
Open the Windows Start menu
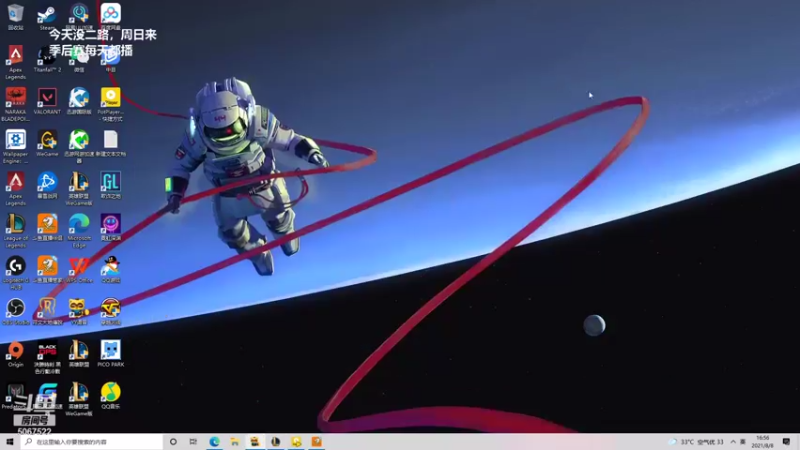[10, 441]
